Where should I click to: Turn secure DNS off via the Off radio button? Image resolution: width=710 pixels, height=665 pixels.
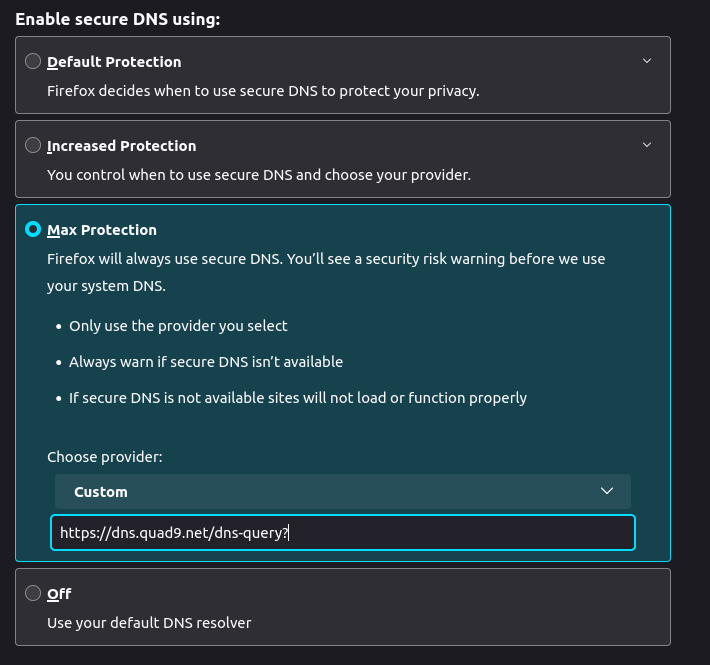(x=33, y=594)
